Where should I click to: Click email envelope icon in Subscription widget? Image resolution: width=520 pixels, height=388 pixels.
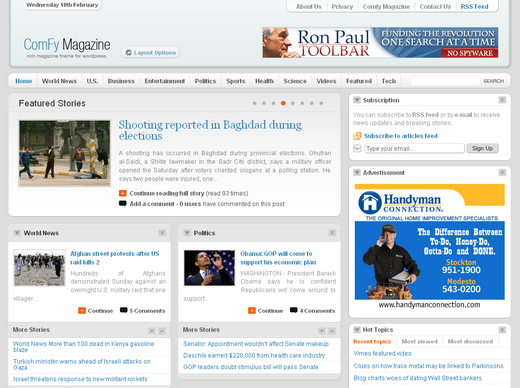coord(357,148)
